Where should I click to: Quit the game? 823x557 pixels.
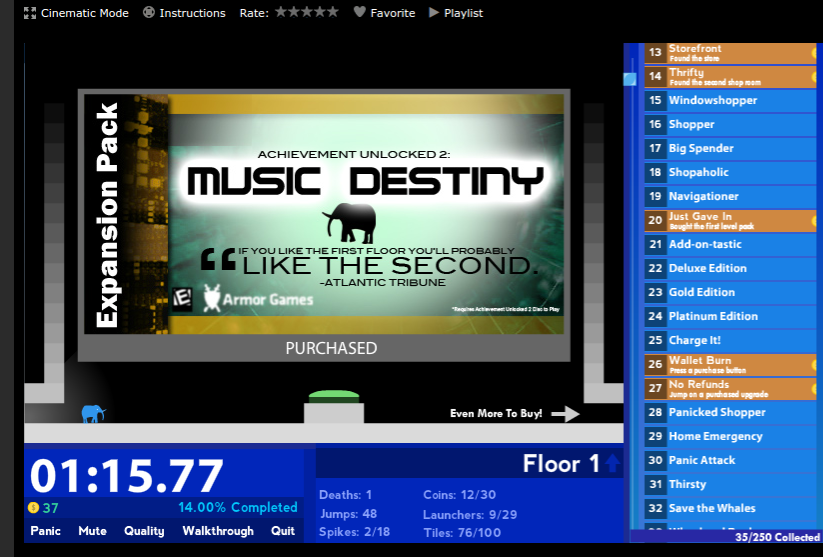pyautogui.click(x=283, y=531)
